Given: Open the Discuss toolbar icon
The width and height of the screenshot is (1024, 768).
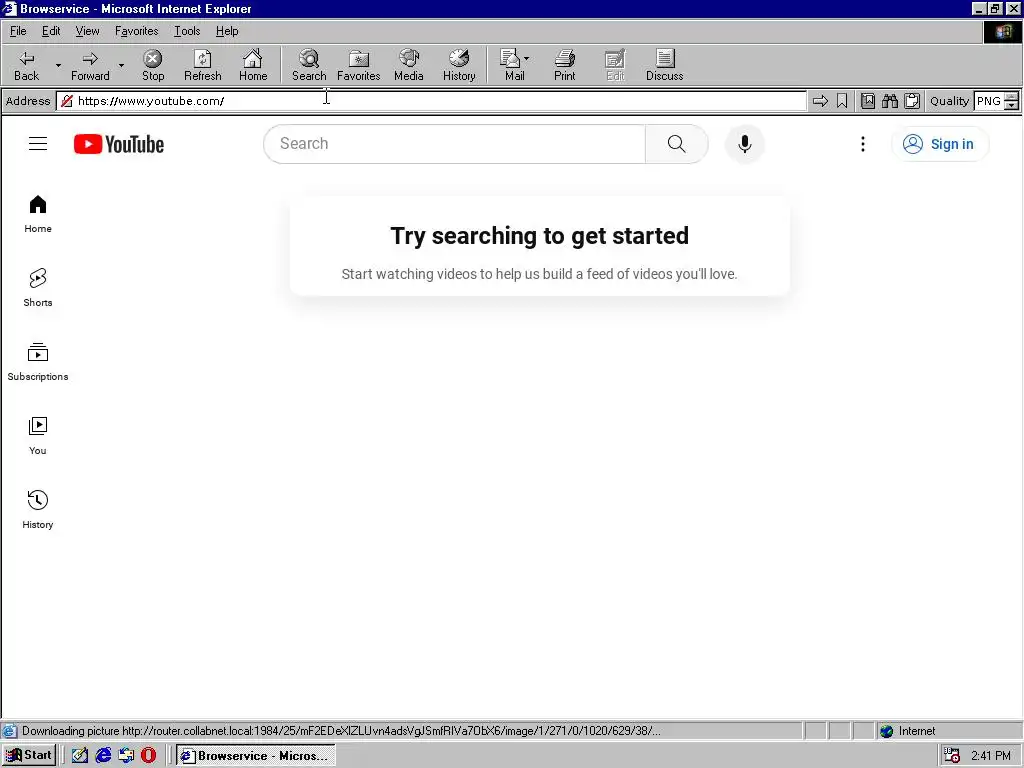Looking at the screenshot, I should 665,65.
